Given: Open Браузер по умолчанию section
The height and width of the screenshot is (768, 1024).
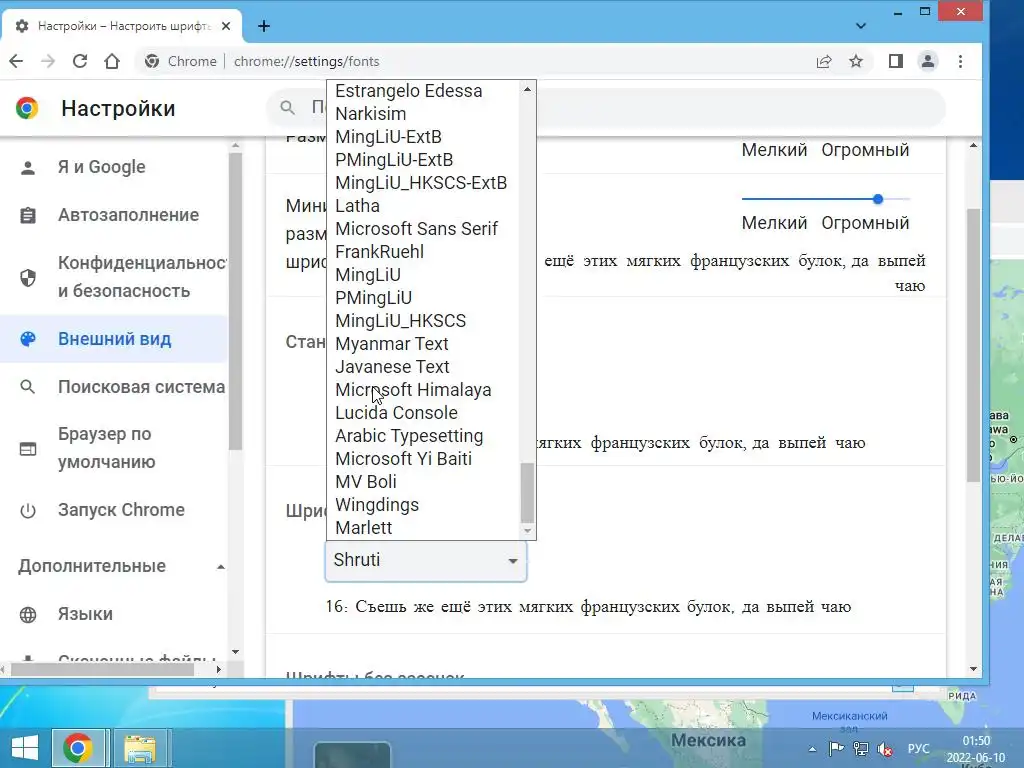Looking at the screenshot, I should coord(114,448).
